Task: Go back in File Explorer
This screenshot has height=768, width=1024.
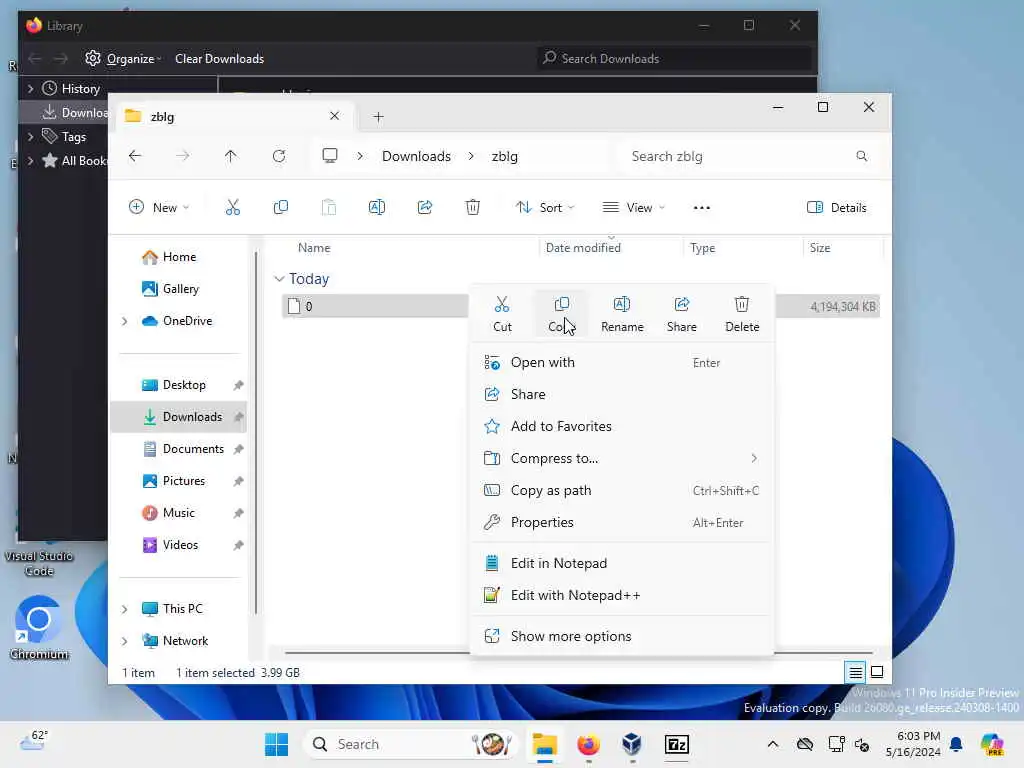Action: 135,156
